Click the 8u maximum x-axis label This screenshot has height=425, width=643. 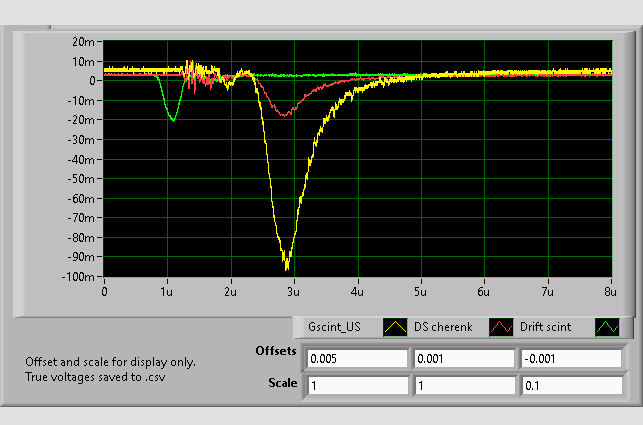tap(609, 293)
